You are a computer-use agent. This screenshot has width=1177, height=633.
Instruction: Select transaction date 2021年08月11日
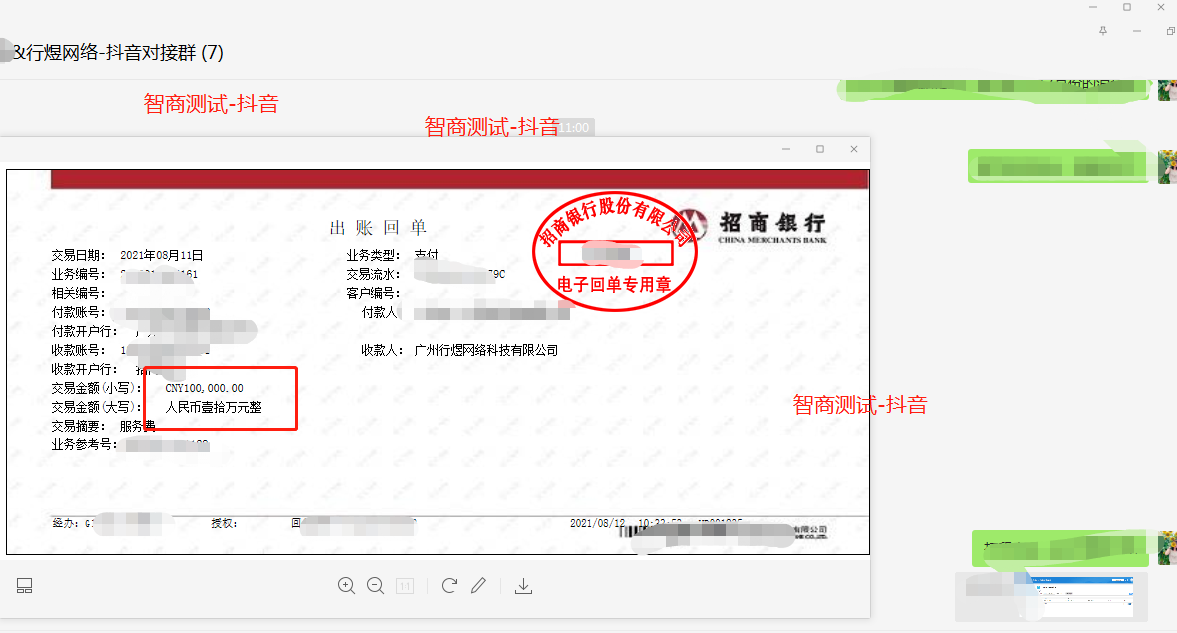(161, 255)
